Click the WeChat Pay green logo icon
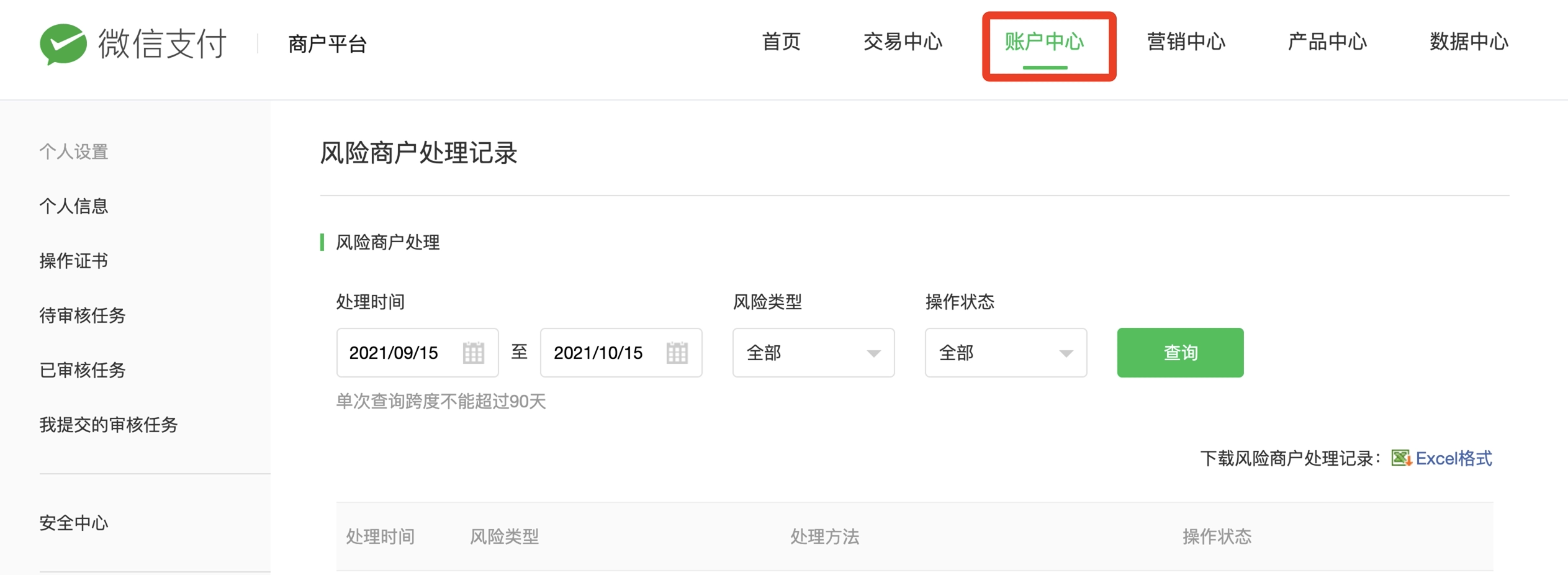 (63, 44)
